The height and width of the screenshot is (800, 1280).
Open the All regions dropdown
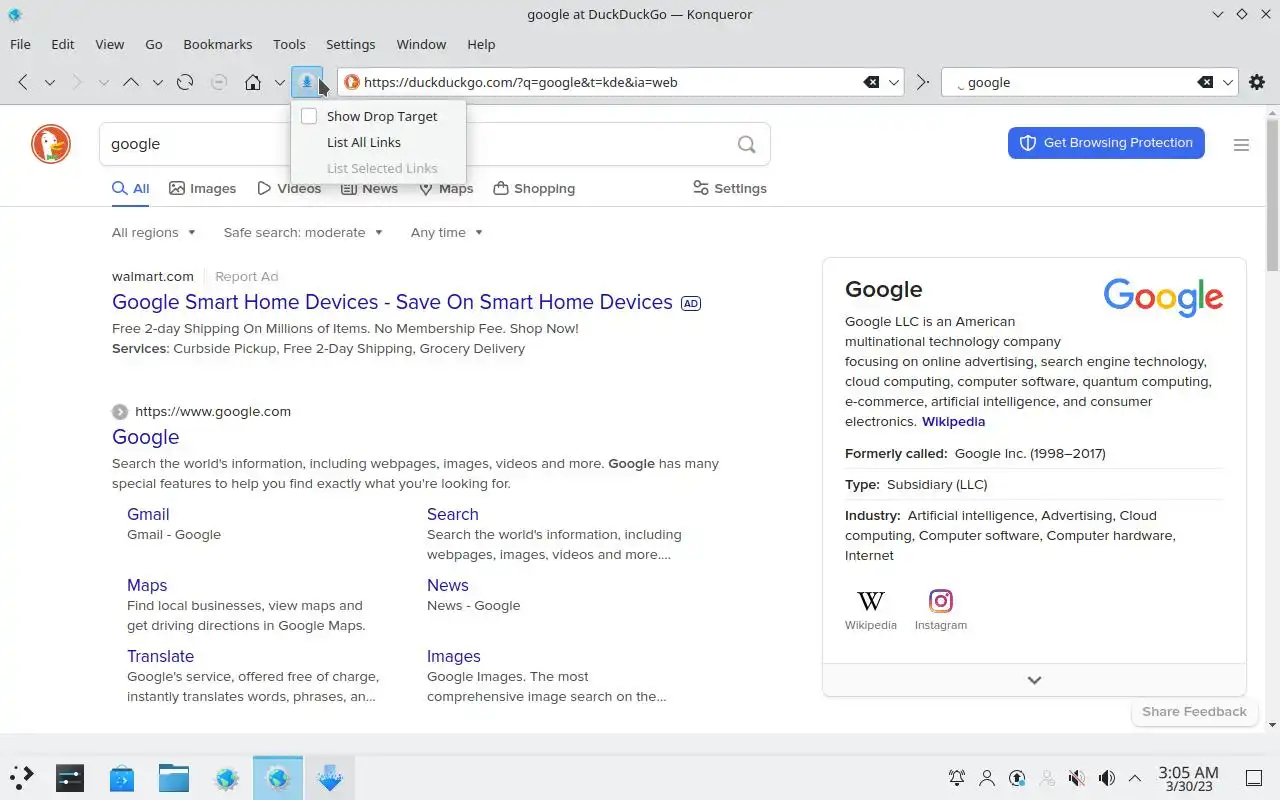tap(154, 232)
